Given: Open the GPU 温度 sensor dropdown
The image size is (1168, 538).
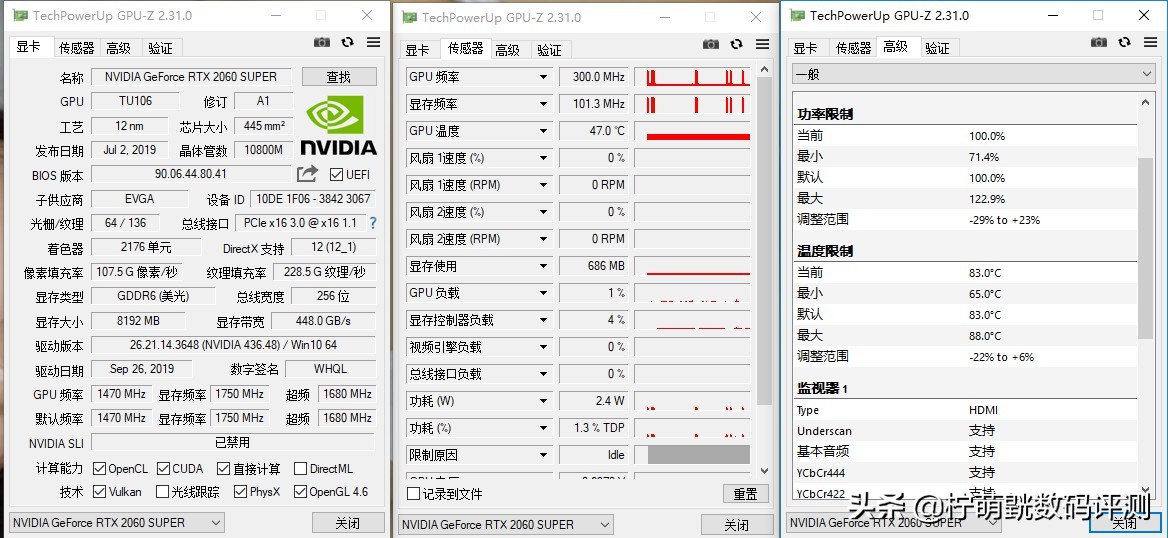Looking at the screenshot, I should tap(544, 131).
